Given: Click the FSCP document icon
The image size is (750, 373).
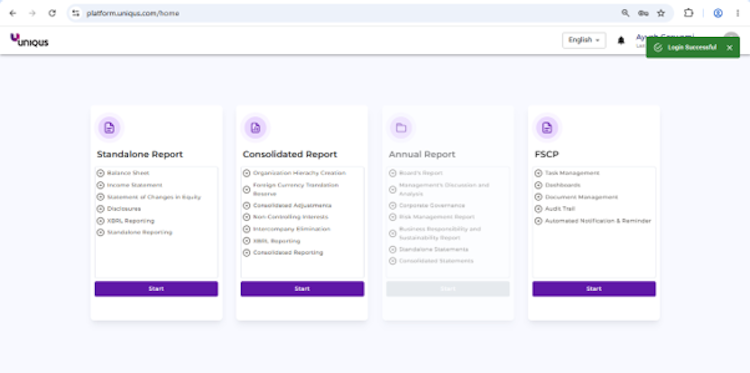Looking at the screenshot, I should [x=547, y=128].
